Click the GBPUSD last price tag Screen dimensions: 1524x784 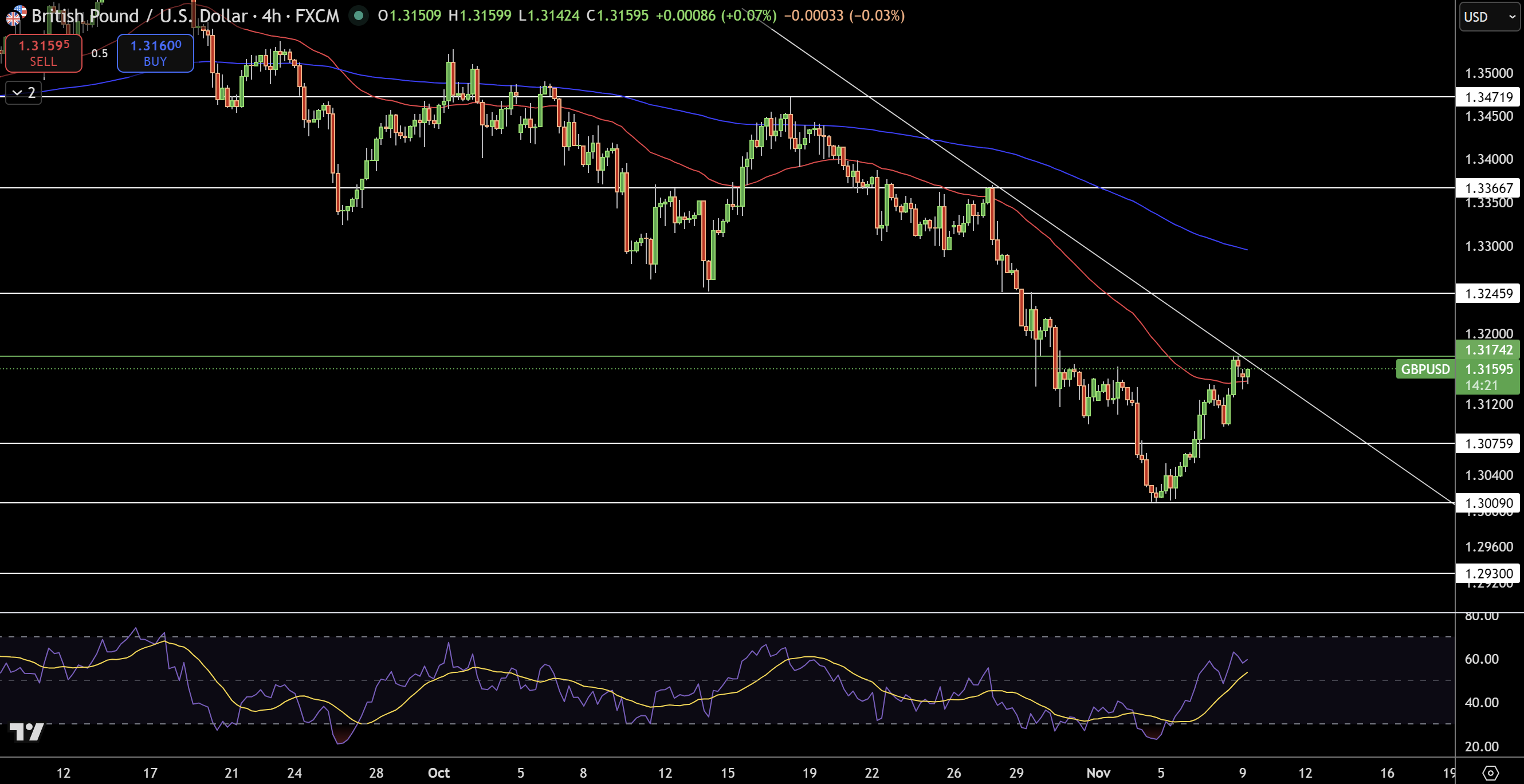click(x=1425, y=369)
